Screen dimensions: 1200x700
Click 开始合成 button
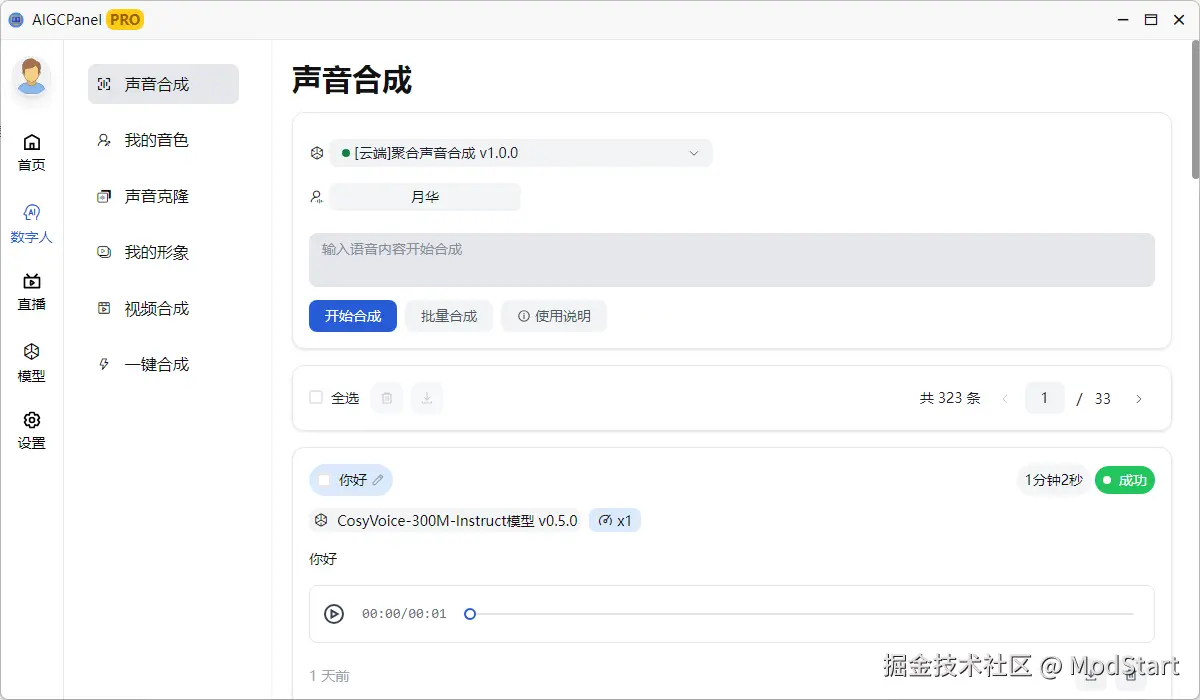tap(353, 316)
